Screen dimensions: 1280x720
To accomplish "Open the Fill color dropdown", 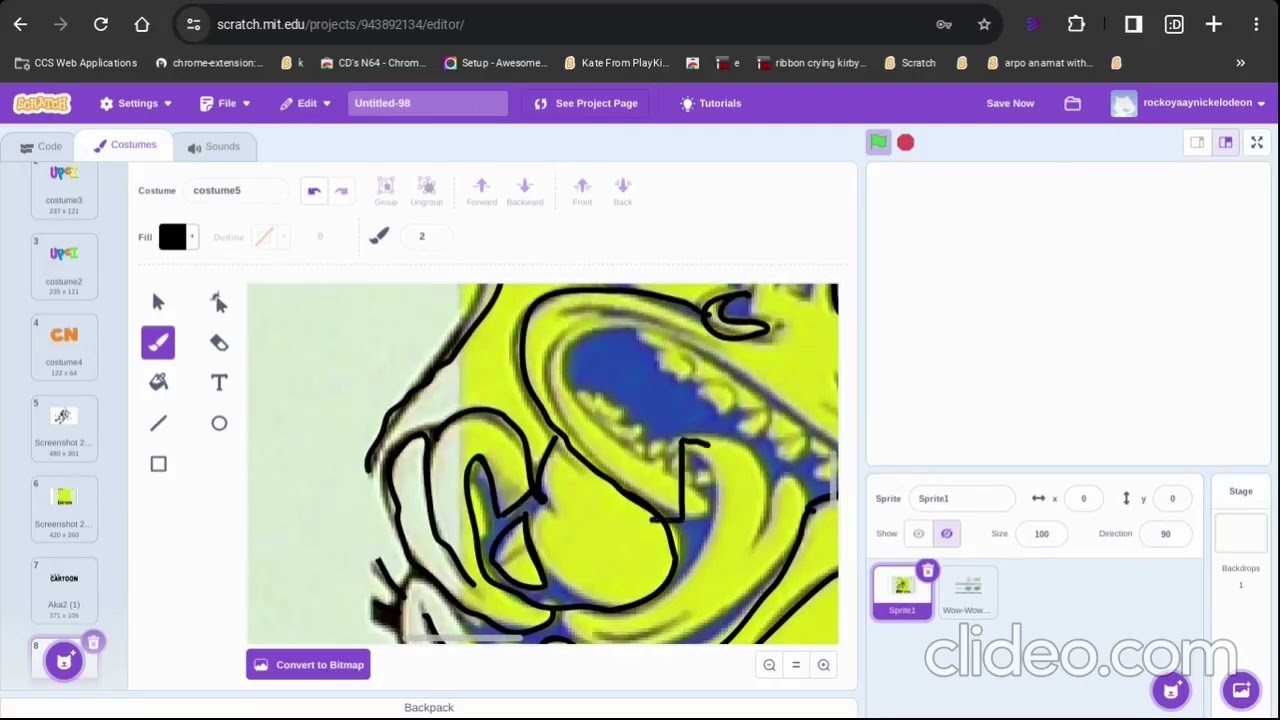I will [178, 237].
